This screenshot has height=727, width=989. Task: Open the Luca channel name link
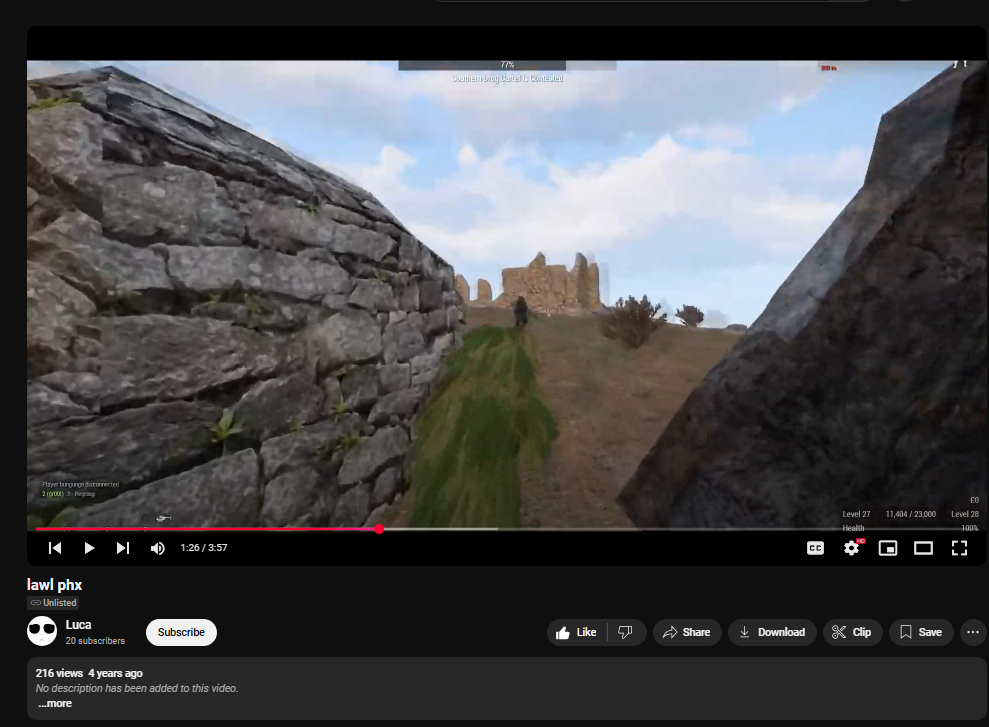78,625
